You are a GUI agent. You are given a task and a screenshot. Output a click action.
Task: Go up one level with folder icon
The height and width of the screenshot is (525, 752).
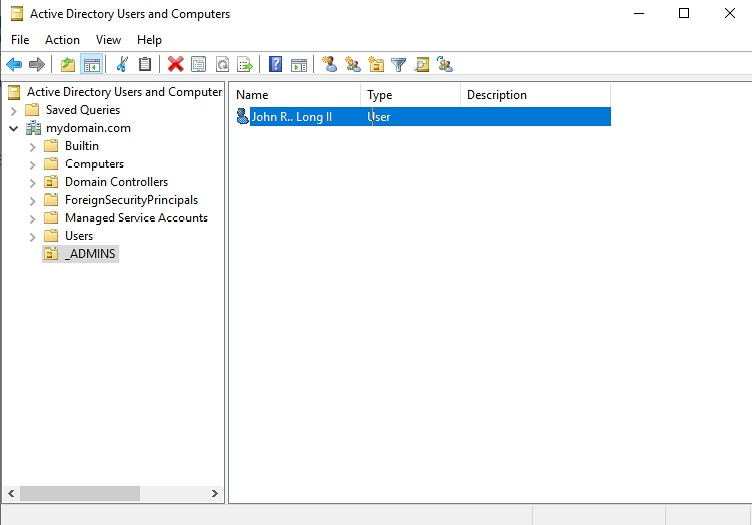(68, 64)
